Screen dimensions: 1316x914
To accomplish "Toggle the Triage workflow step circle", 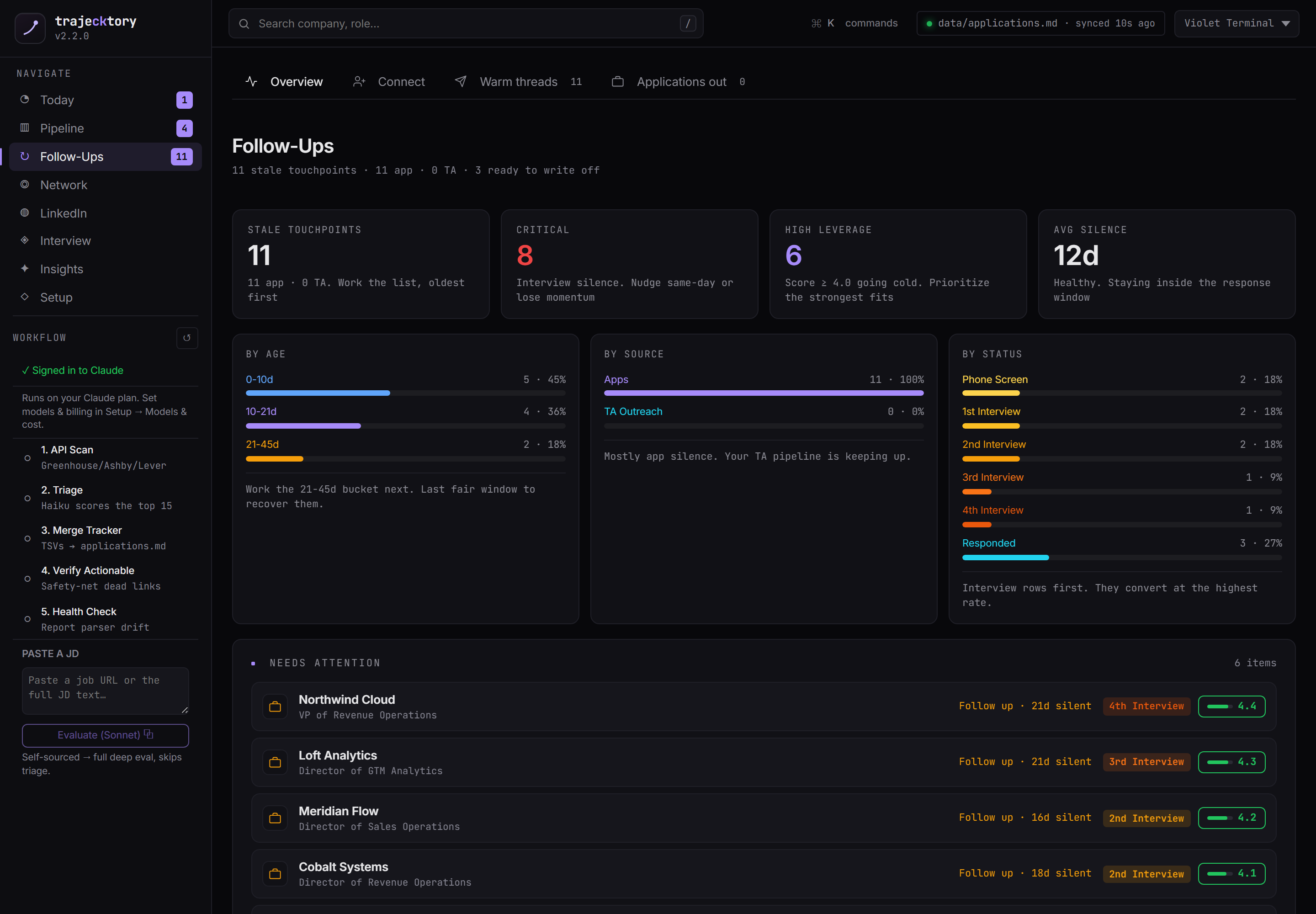I will coord(27,498).
